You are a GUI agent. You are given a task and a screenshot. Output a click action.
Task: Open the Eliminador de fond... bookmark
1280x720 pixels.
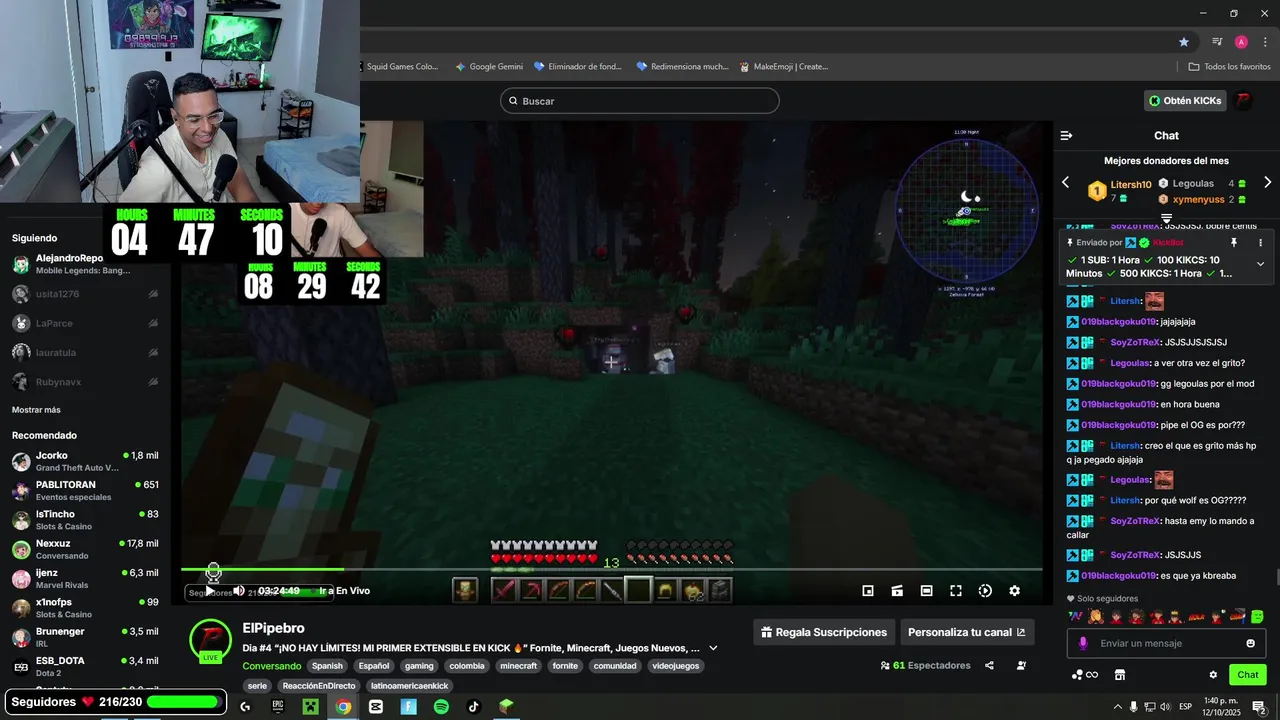pos(578,67)
